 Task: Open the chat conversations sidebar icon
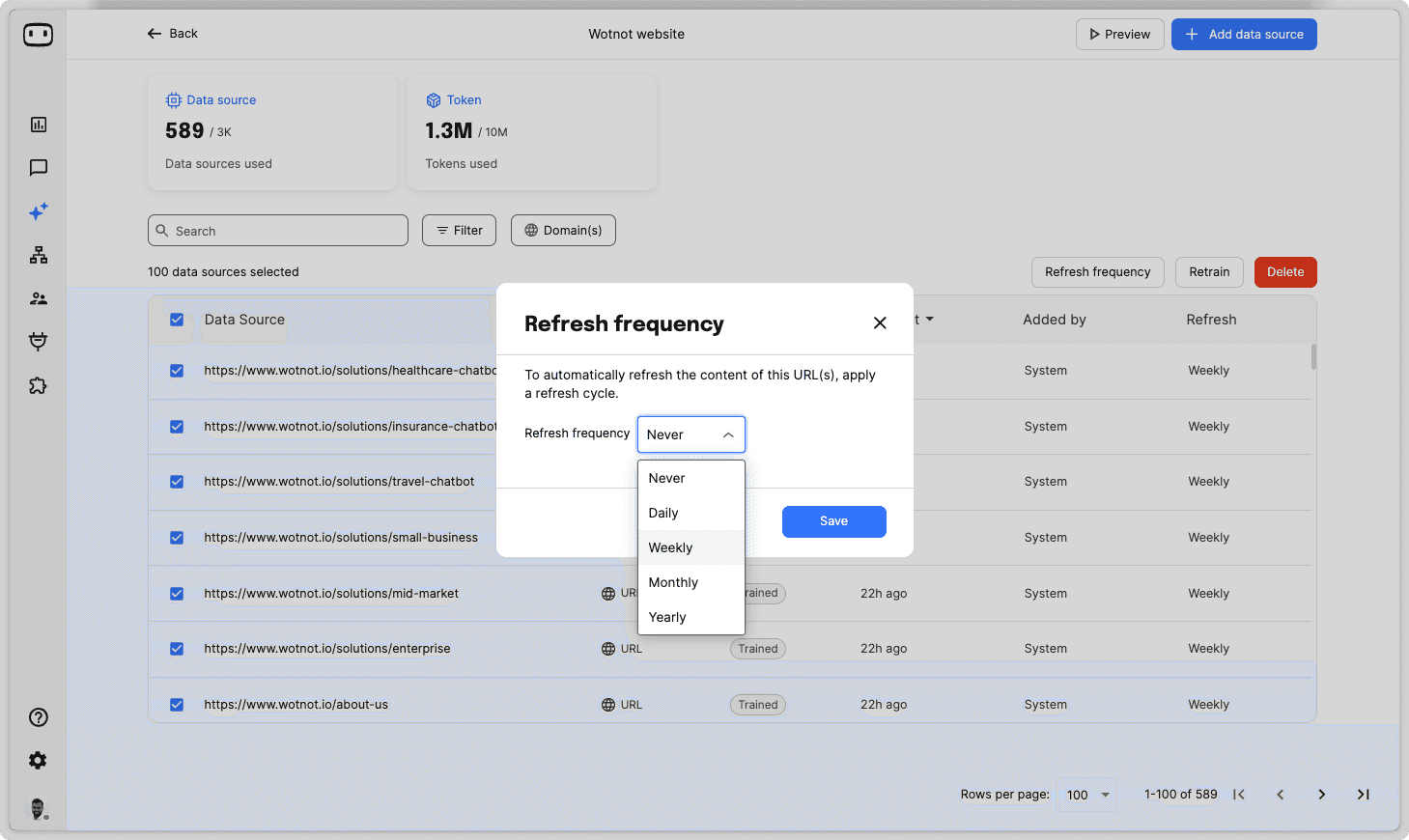pyautogui.click(x=39, y=168)
